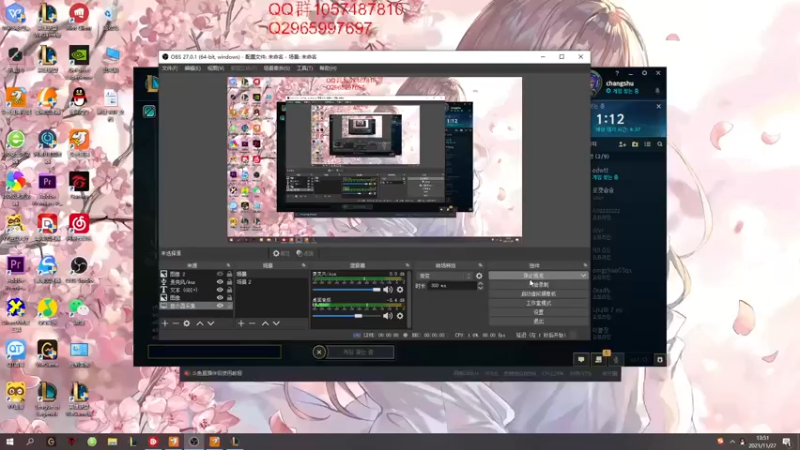Pop out the 来源 dock panel icon

click(x=228, y=265)
